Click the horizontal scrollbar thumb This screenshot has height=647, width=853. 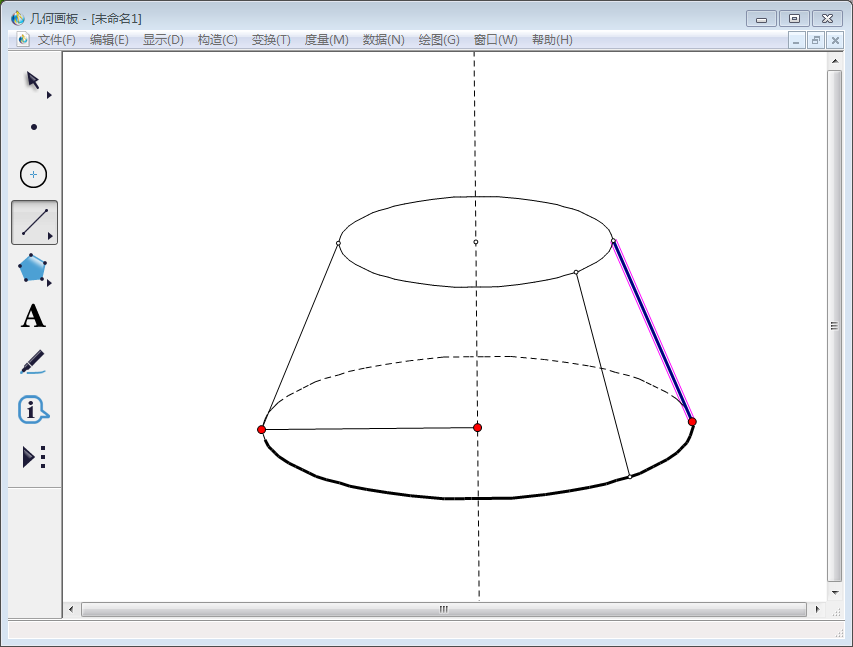click(443, 609)
